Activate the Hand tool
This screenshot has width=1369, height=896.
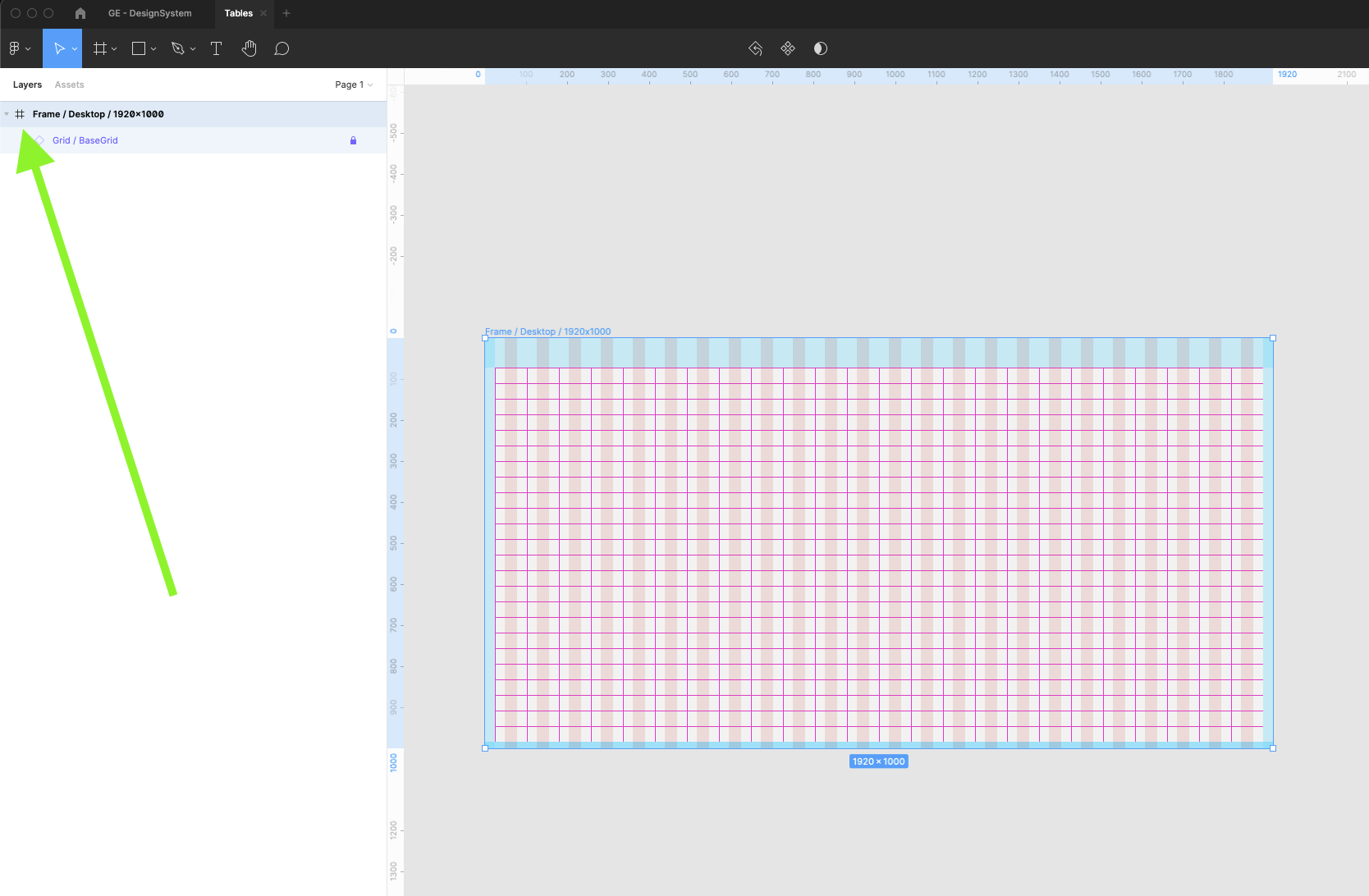[250, 49]
